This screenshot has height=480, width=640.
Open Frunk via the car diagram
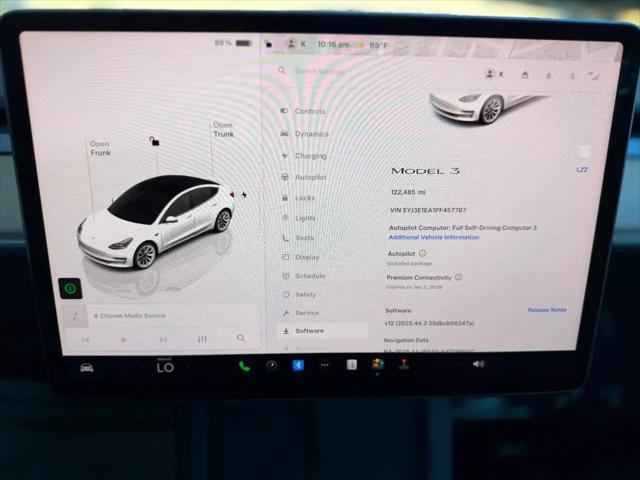100,148
